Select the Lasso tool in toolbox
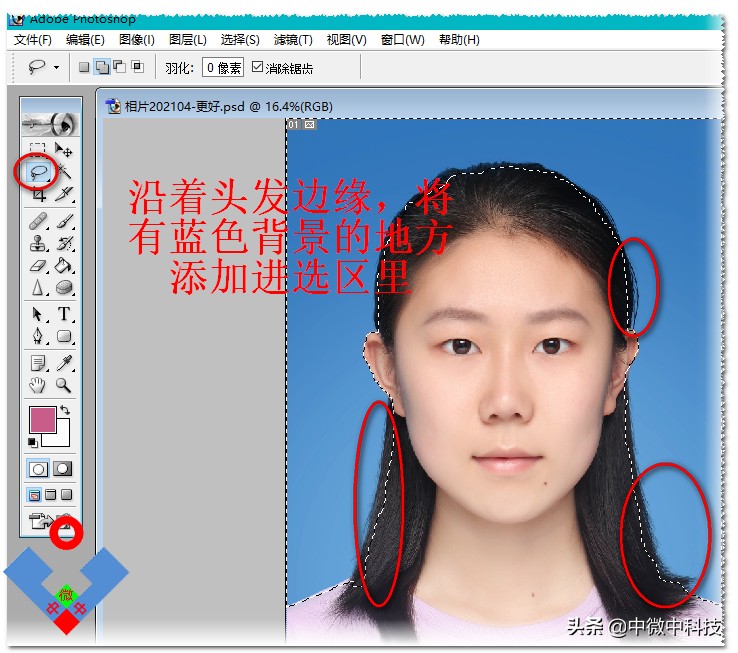The width and height of the screenshot is (738, 653). pyautogui.click(x=38, y=172)
